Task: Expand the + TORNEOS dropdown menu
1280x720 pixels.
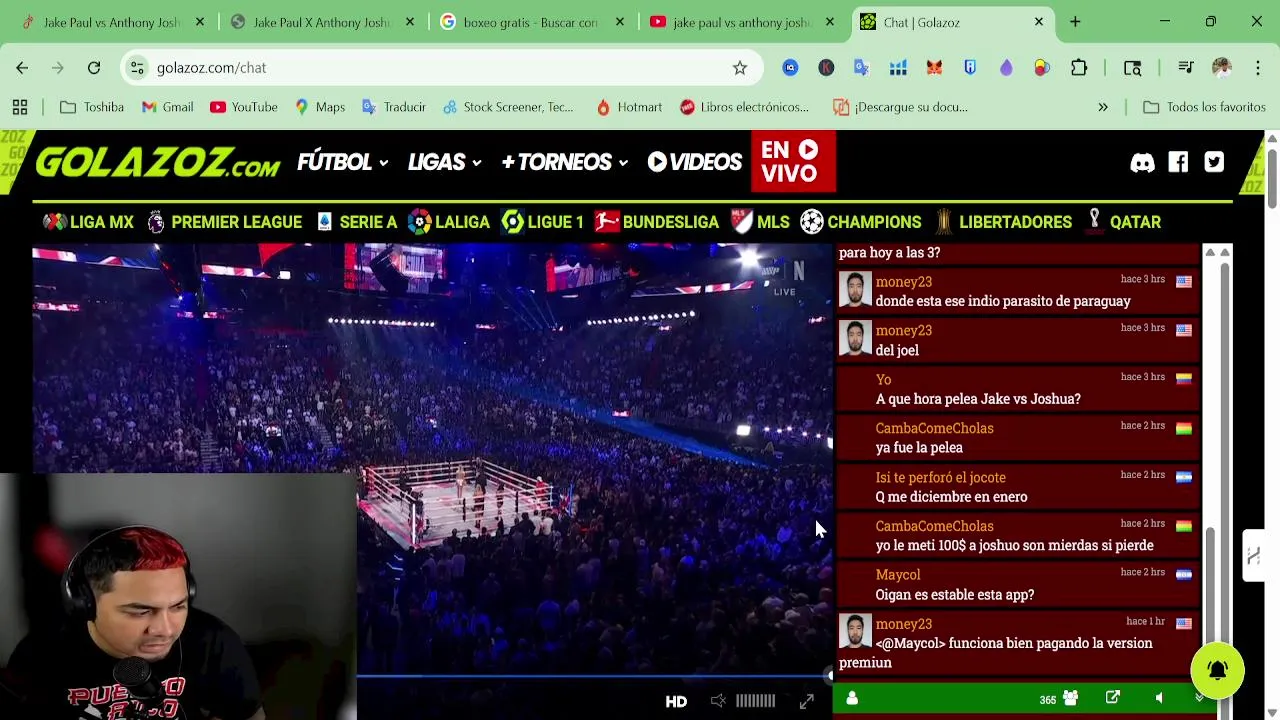Action: coord(564,162)
